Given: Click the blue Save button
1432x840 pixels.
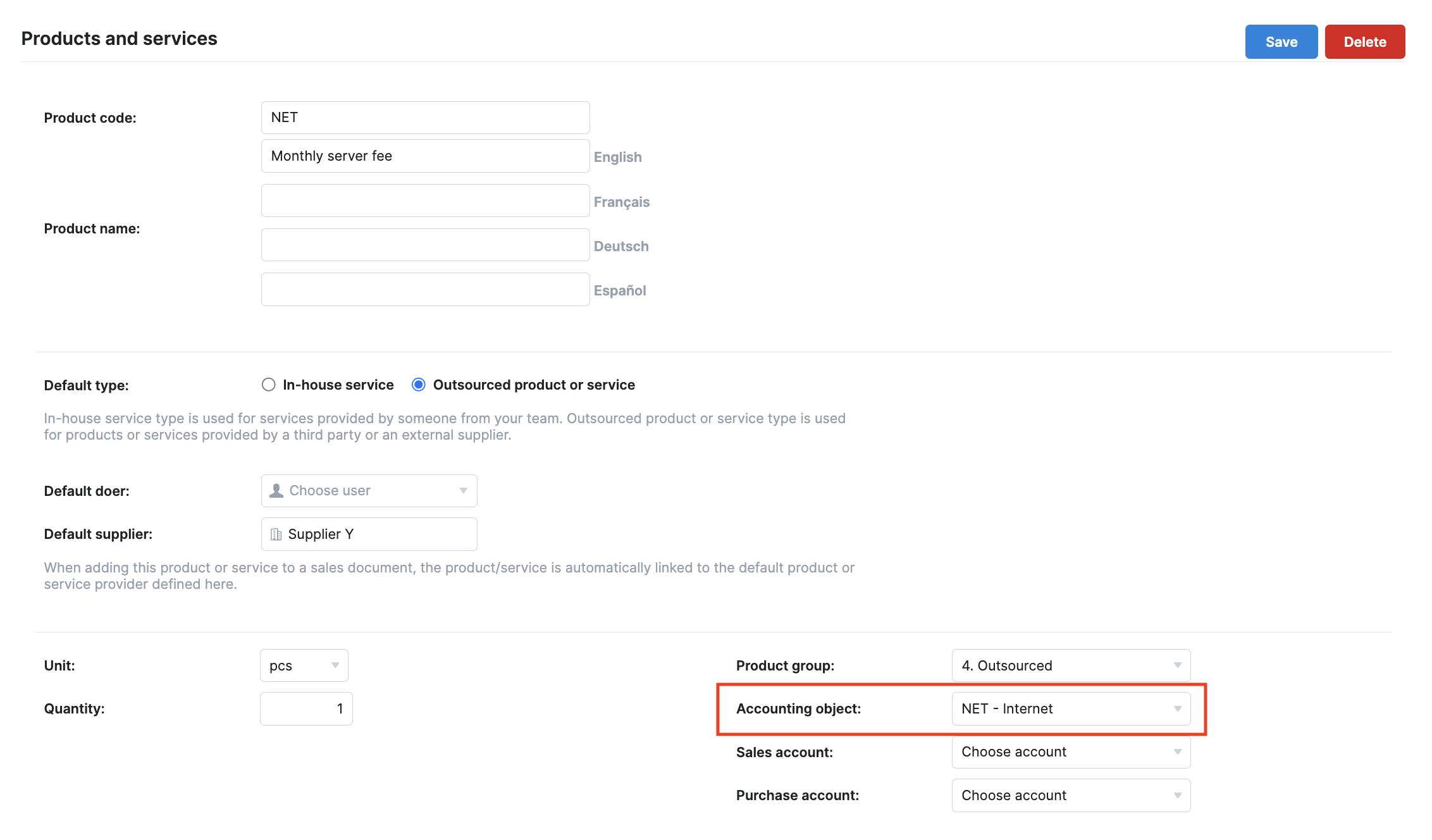Looking at the screenshot, I should tap(1281, 42).
